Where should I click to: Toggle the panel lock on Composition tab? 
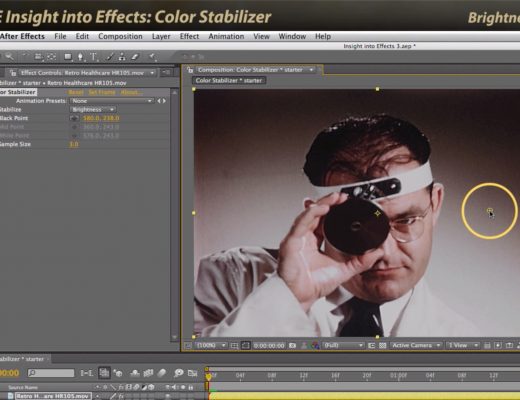point(190,70)
